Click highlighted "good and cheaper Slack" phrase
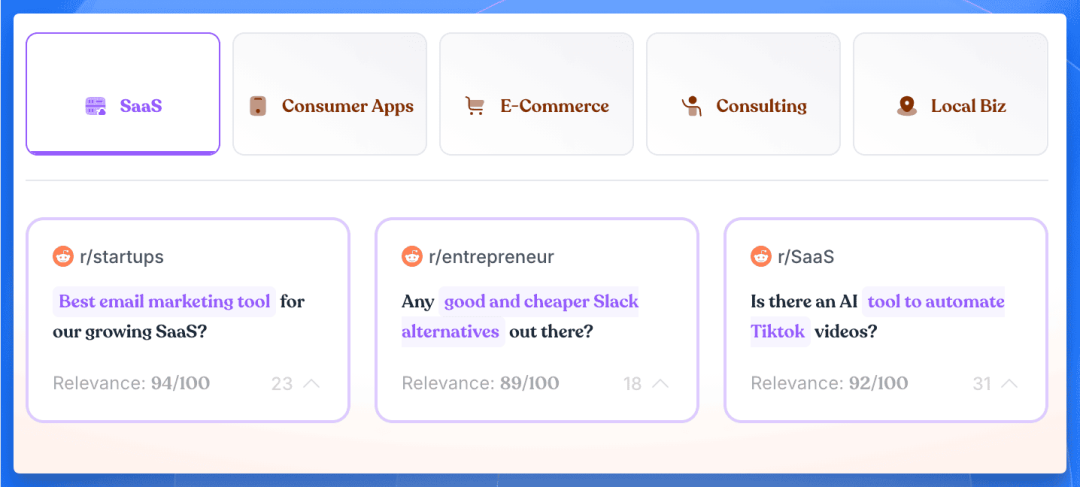 coord(540,301)
